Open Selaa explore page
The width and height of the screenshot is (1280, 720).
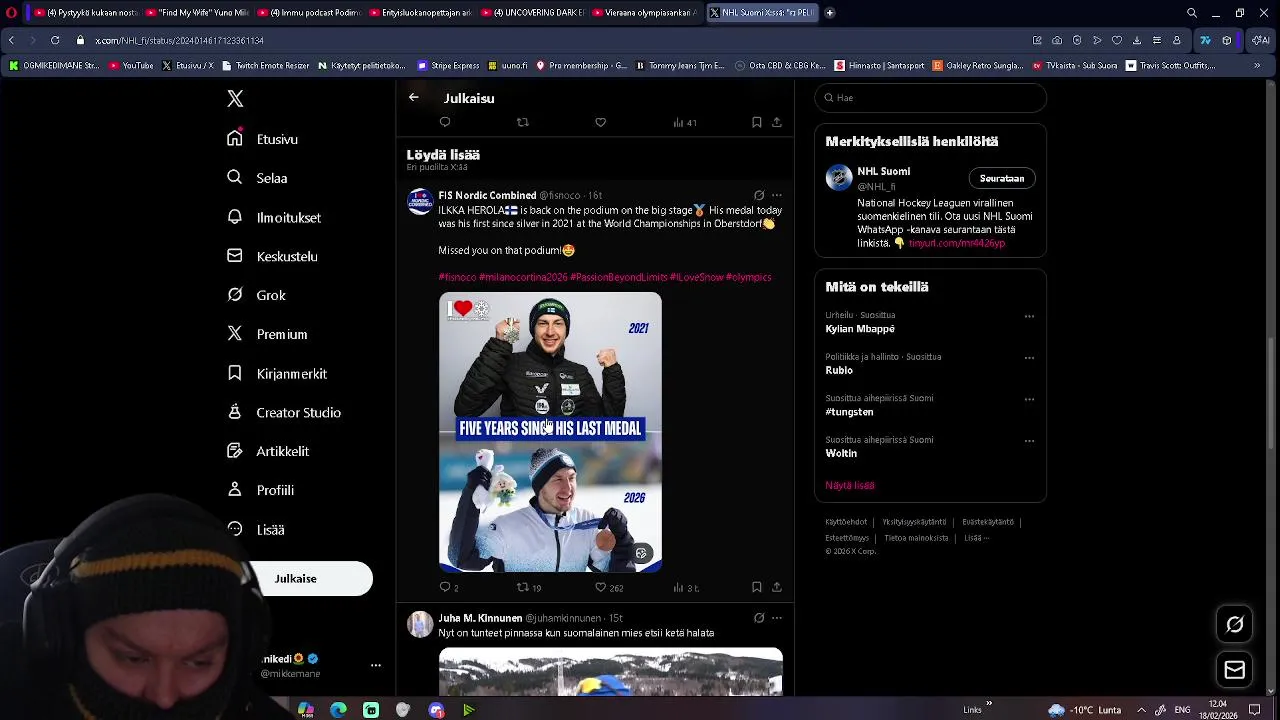click(x=258, y=178)
